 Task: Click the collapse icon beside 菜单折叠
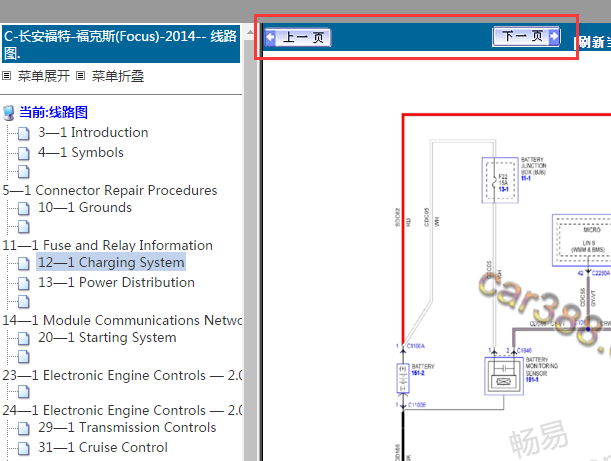(x=80, y=76)
